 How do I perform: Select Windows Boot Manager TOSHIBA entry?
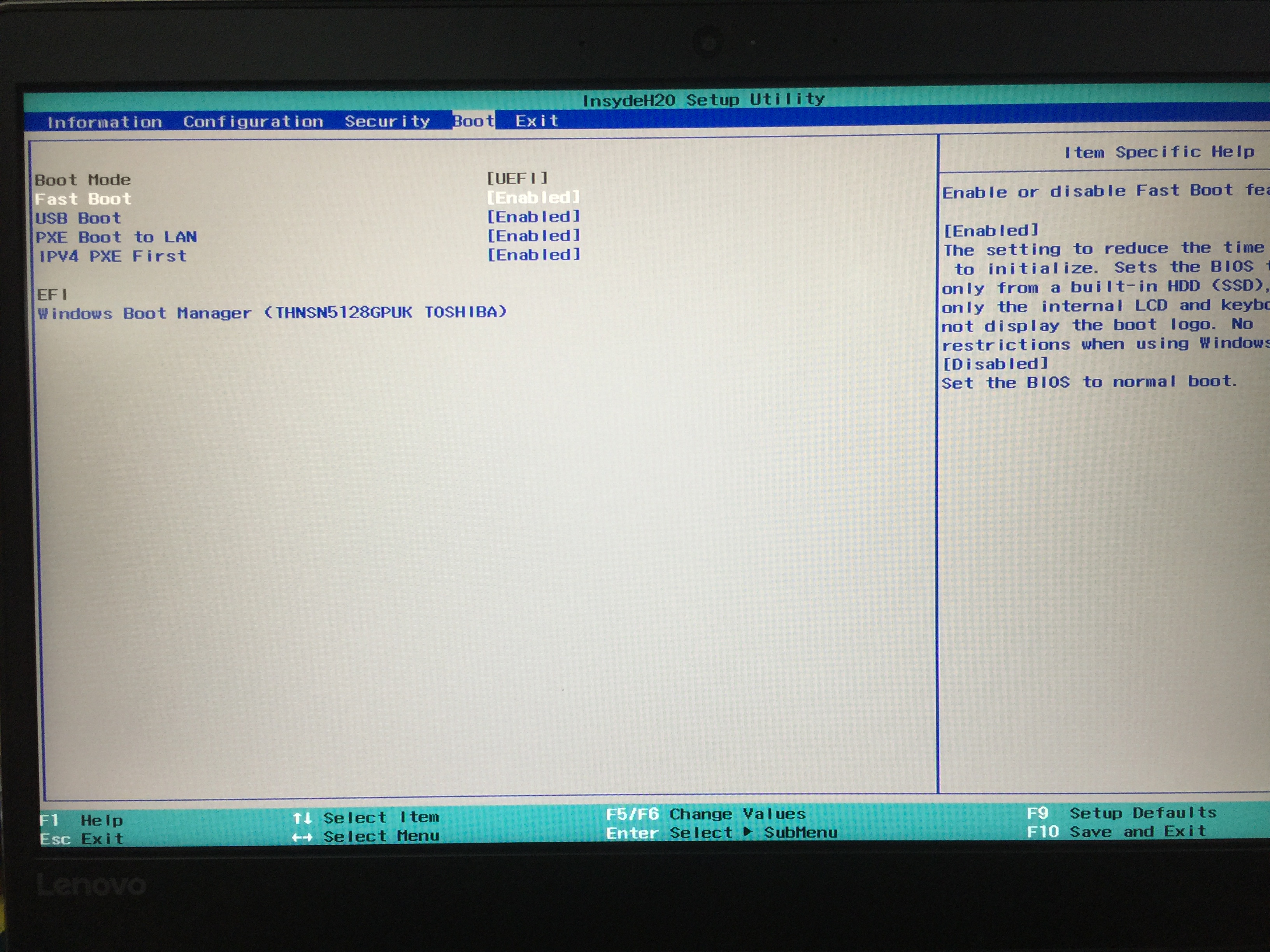click(272, 313)
